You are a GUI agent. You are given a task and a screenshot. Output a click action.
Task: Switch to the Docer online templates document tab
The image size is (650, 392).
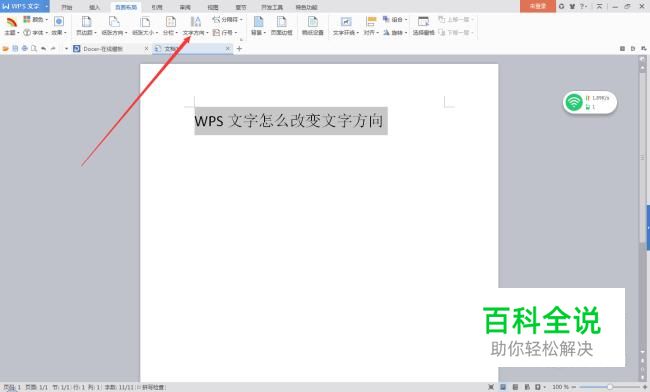tap(104, 49)
